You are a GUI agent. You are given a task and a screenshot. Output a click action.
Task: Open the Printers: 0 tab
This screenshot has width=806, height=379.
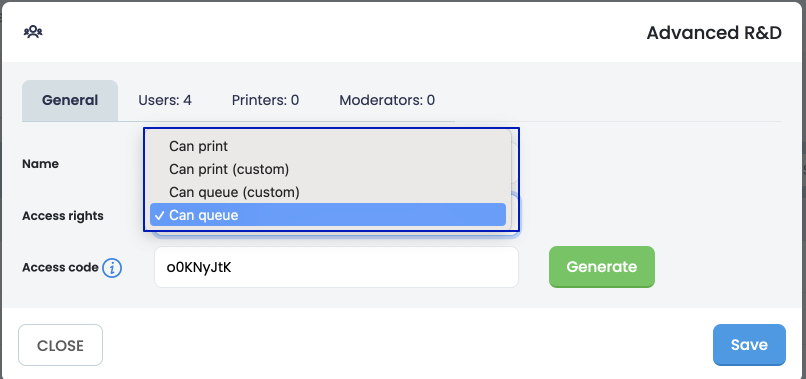(x=265, y=100)
